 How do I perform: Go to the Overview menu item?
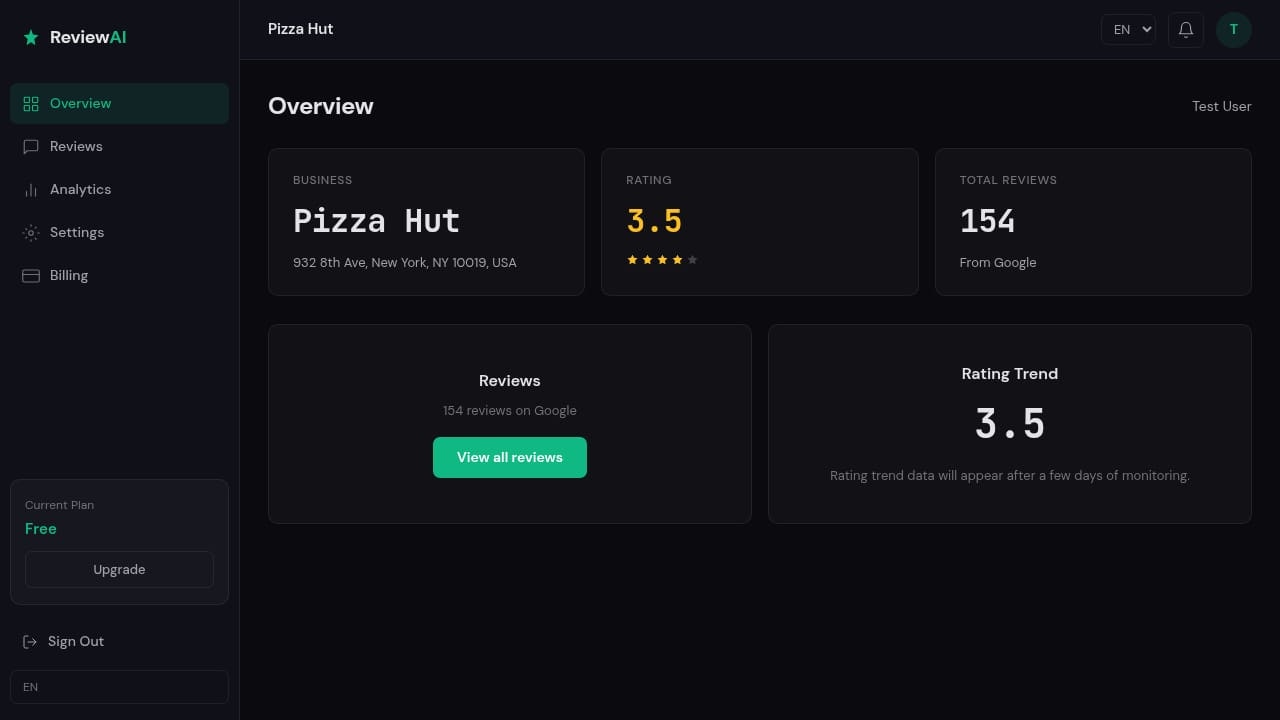point(119,104)
